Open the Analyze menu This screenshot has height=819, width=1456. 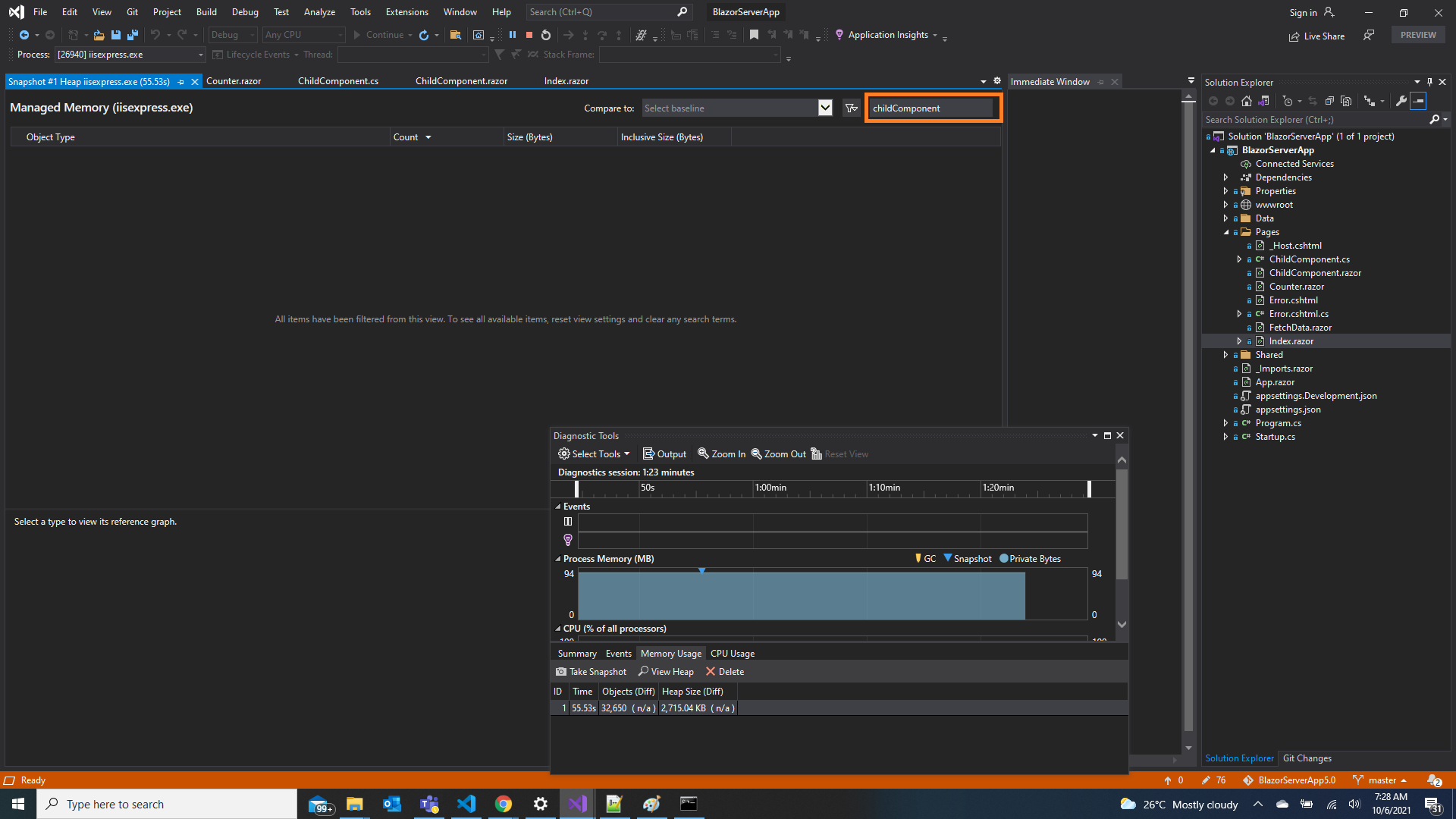click(319, 12)
